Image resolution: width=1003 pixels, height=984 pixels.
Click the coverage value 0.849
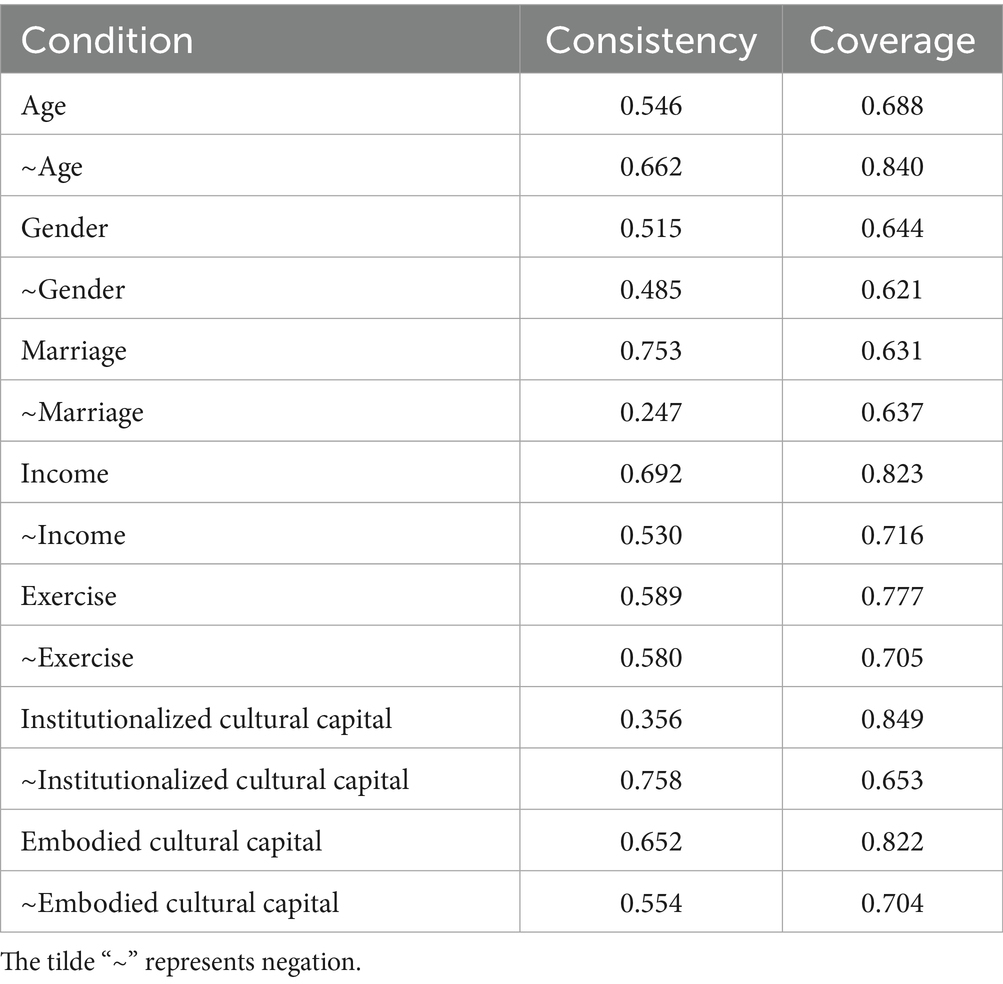tap(892, 719)
